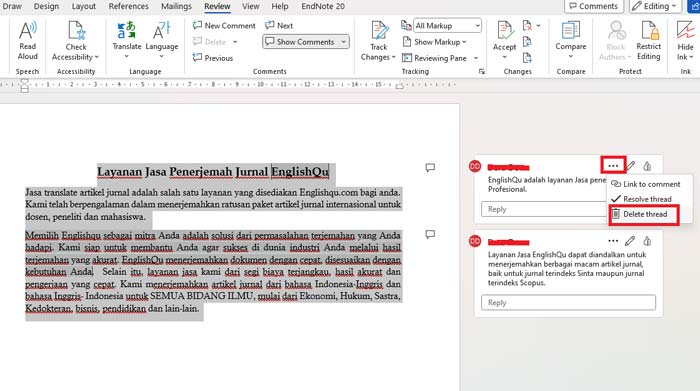Switch to the Mailings tab
This screenshot has height=391, width=700.
pyautogui.click(x=176, y=6)
